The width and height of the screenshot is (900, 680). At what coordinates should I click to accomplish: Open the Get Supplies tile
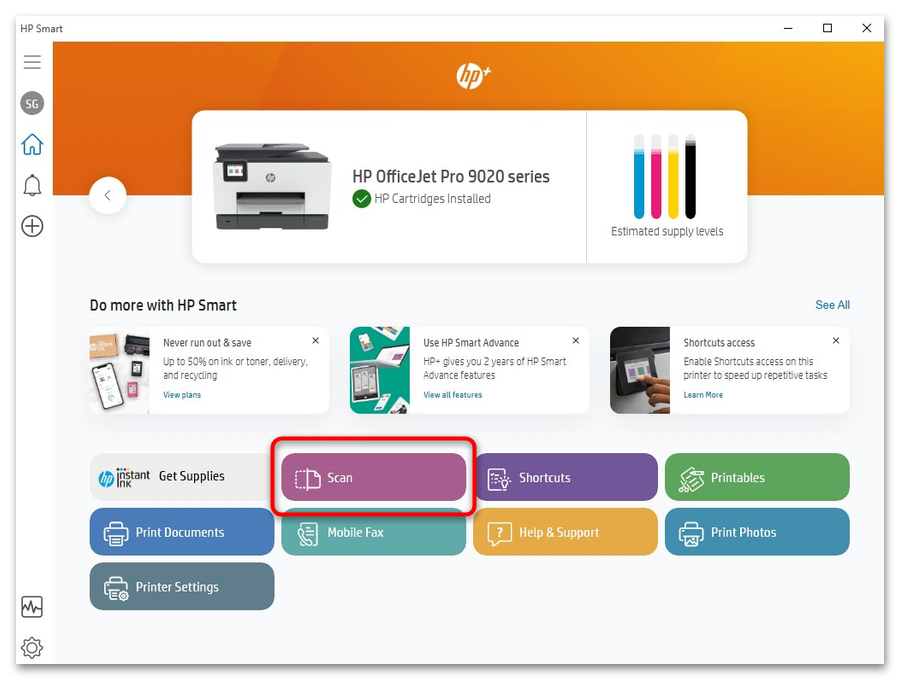click(182, 477)
